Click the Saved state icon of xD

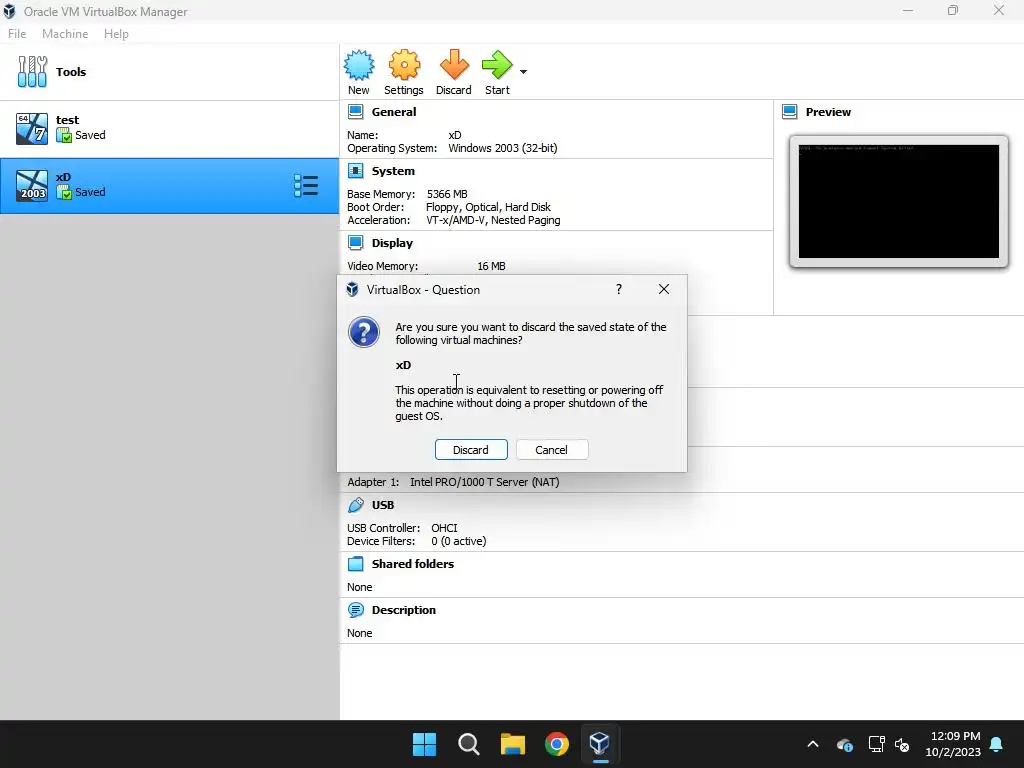[x=64, y=192]
